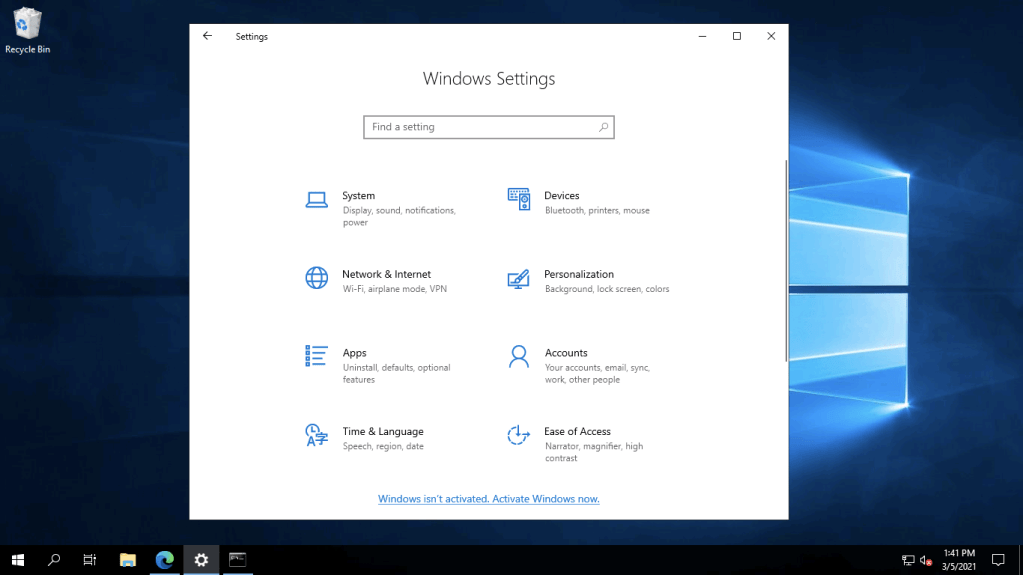Image resolution: width=1023 pixels, height=575 pixels.
Task: Open Task View from the taskbar
Action: click(x=90, y=560)
